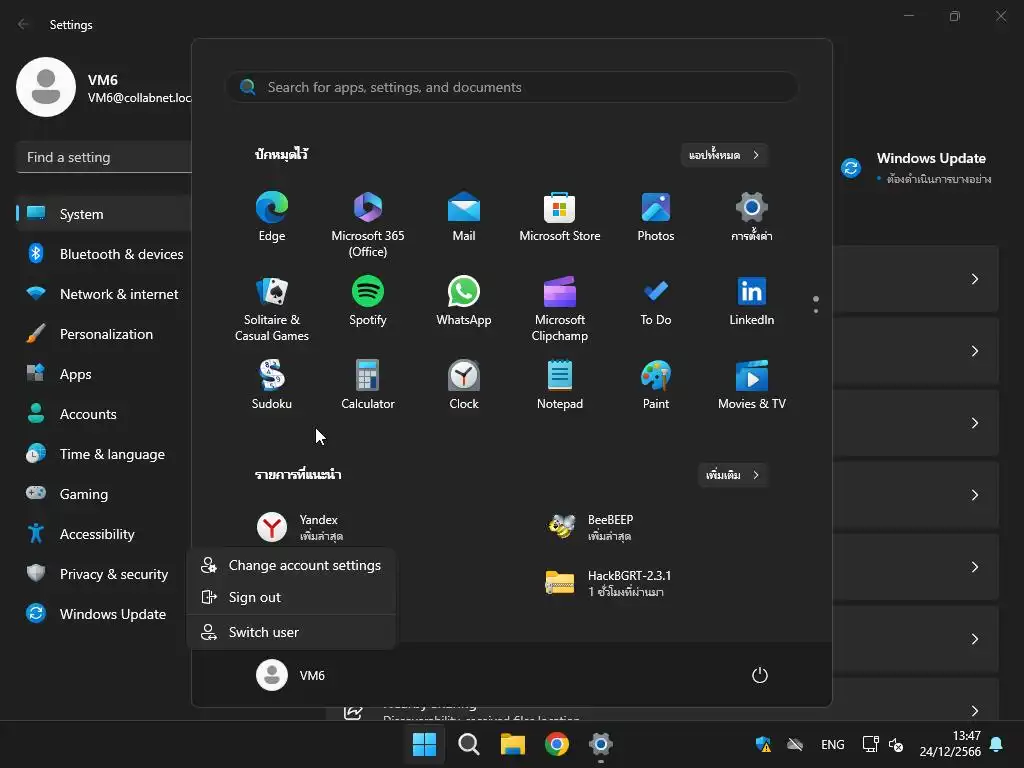Click the Start menu search box
The height and width of the screenshot is (768, 1024).
coord(512,87)
